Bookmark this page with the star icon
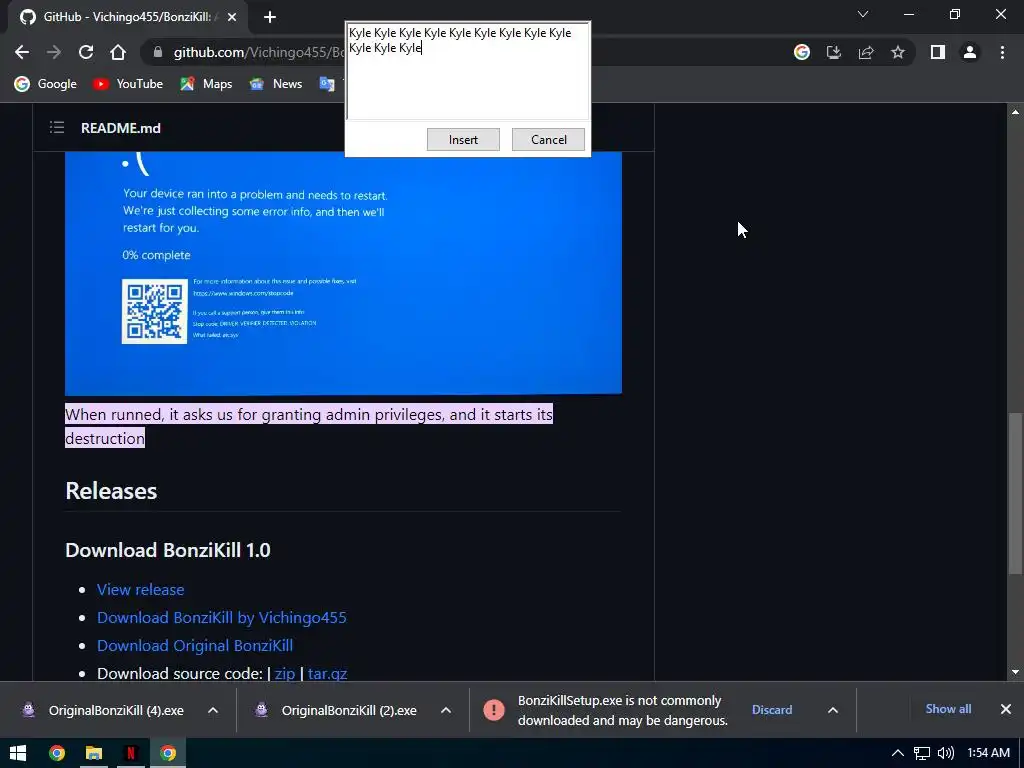The width and height of the screenshot is (1024, 768). click(898, 52)
